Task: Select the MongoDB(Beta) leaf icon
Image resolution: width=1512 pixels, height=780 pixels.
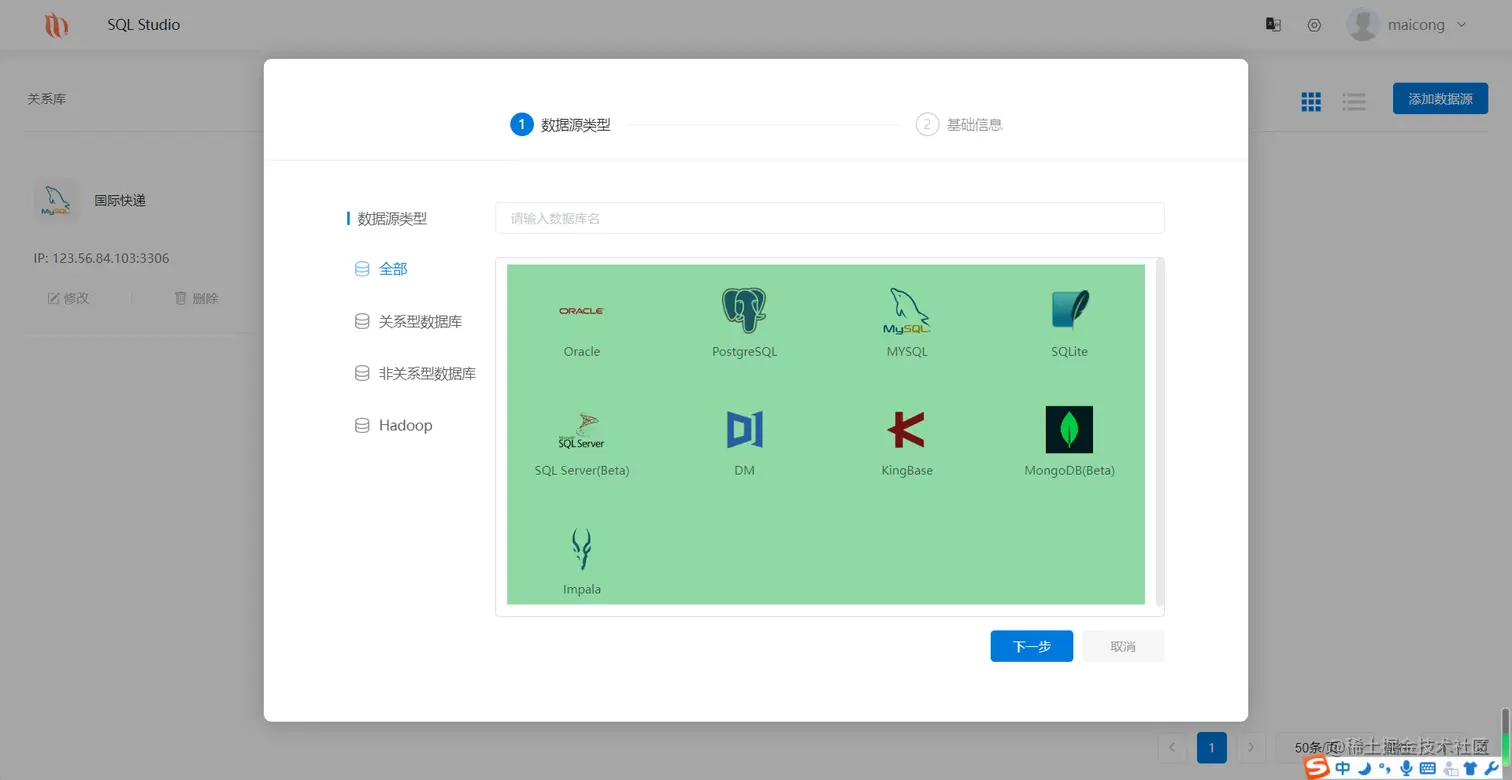Action: click(x=1069, y=429)
